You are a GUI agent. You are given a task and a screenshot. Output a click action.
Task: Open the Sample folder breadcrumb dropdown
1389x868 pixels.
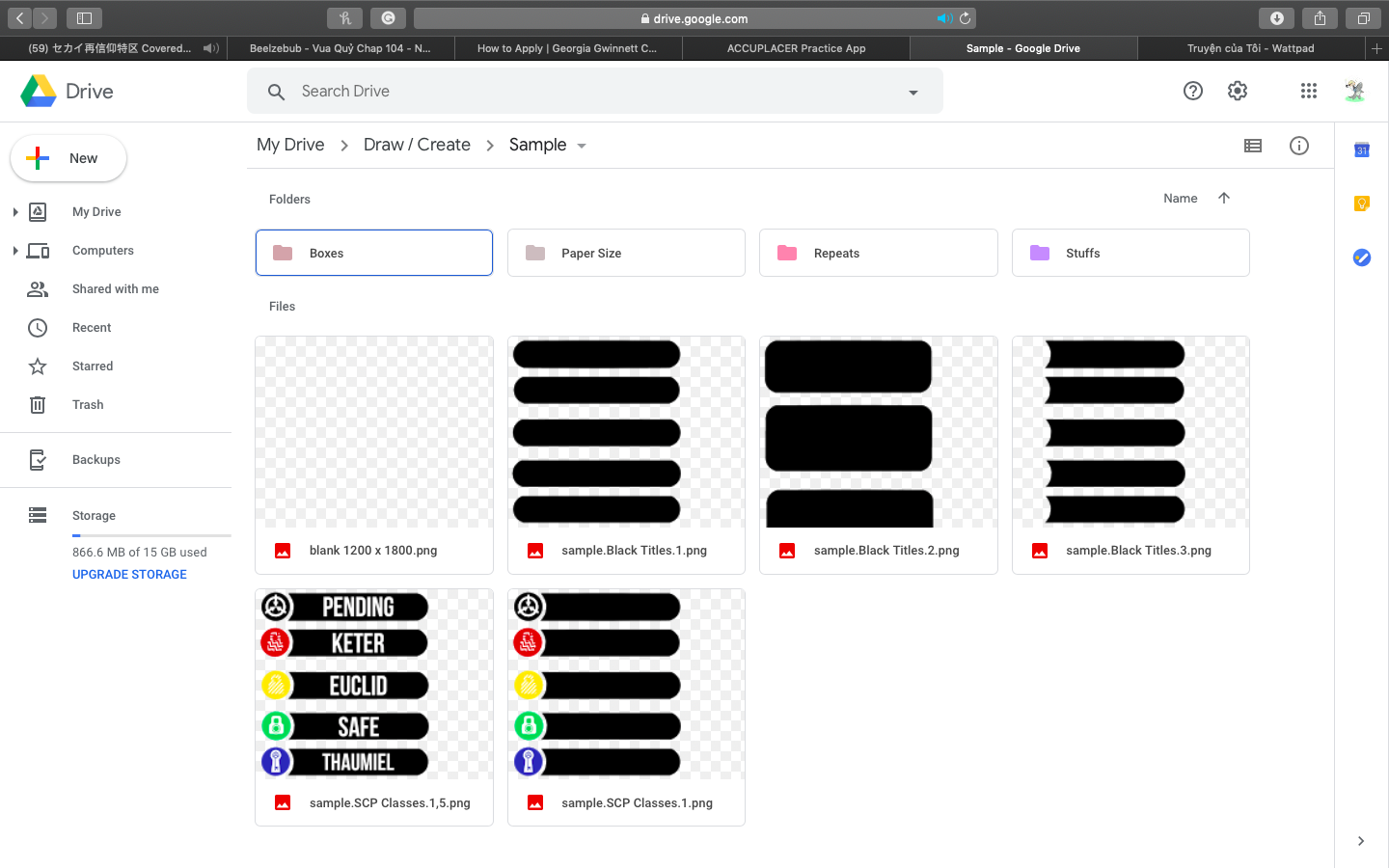(x=582, y=146)
